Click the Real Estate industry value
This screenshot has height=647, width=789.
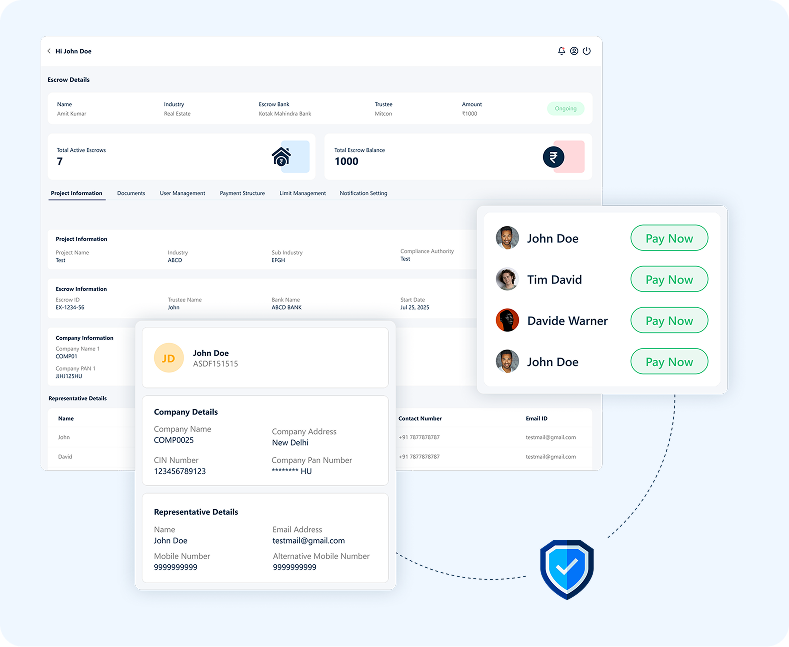(177, 114)
